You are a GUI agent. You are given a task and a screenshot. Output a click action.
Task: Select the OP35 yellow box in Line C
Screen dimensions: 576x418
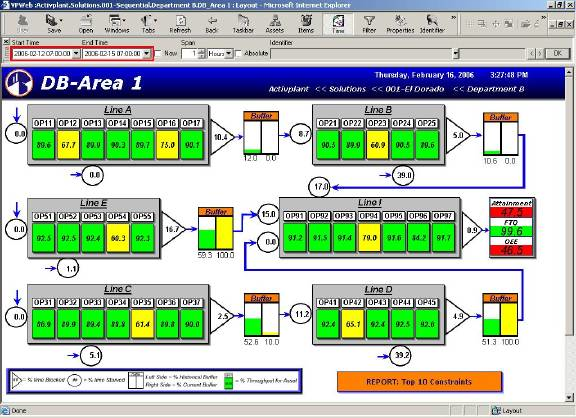[142, 324]
